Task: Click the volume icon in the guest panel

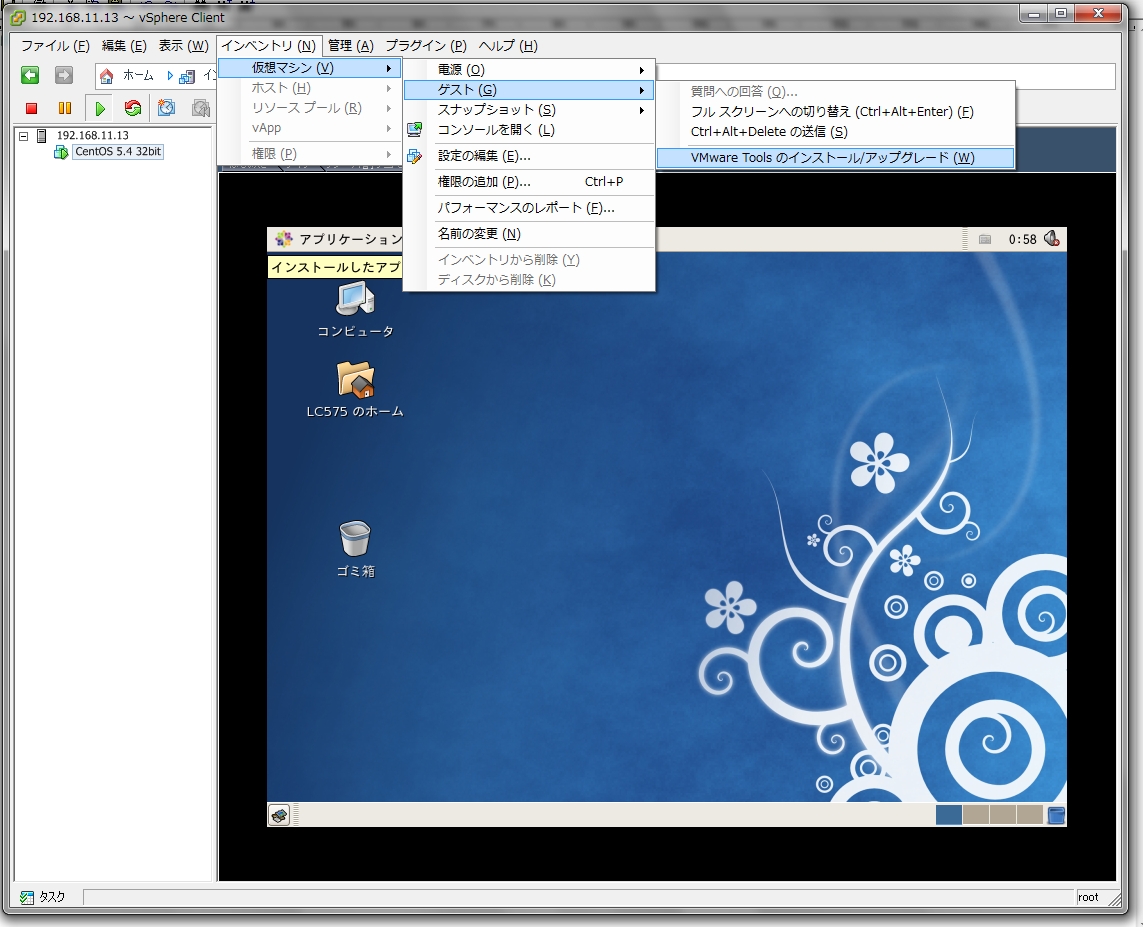Action: tap(1051, 239)
